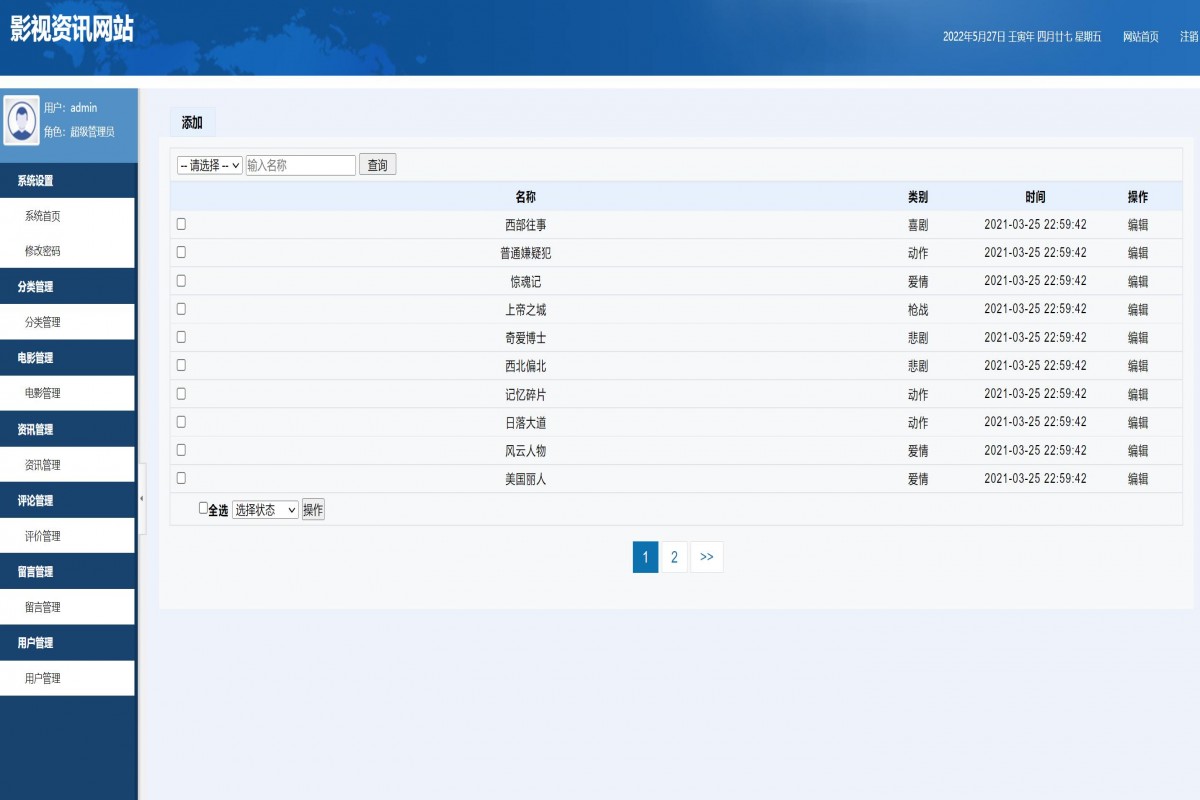This screenshot has height=800, width=1200.
Task: Tick the checkbox for 西部往事
Action: 181,224
